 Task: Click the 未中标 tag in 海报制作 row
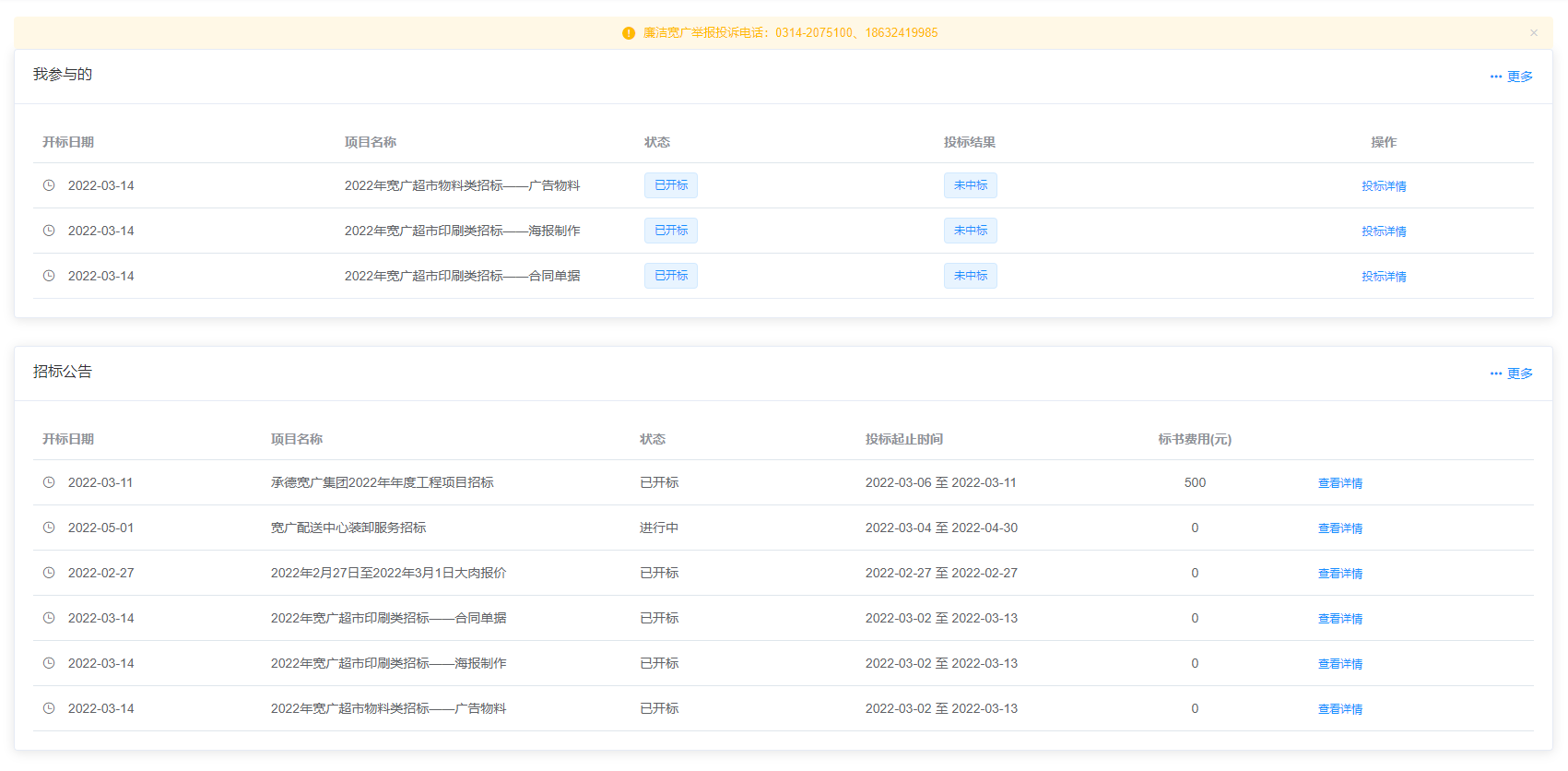971,231
